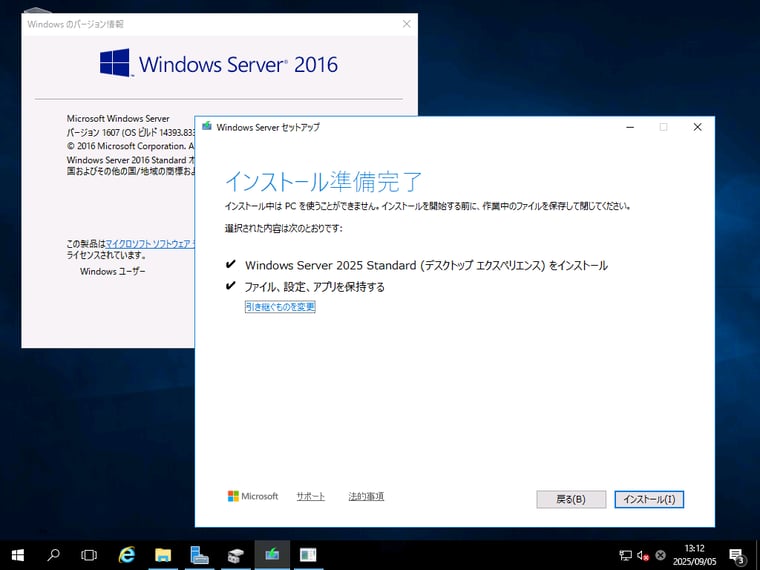Open the サポート support link
The width and height of the screenshot is (760, 570).
(310, 496)
